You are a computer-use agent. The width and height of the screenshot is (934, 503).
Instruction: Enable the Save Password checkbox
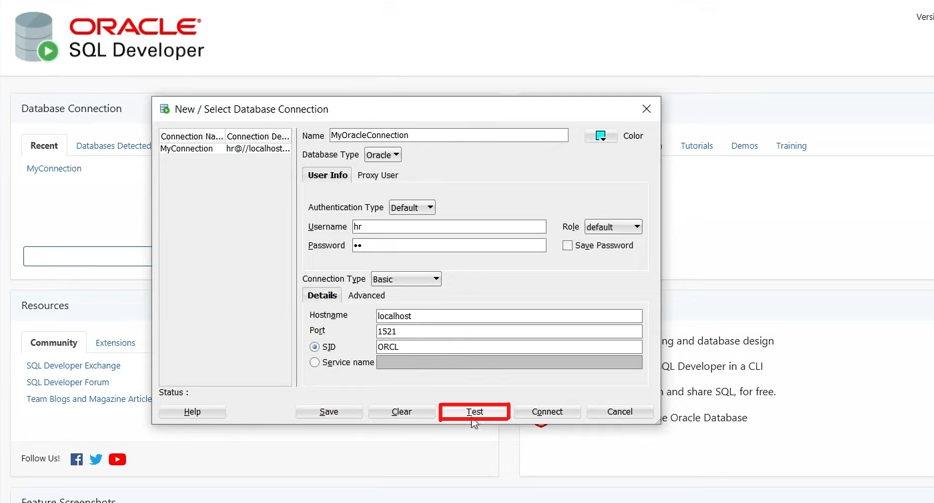coord(567,245)
